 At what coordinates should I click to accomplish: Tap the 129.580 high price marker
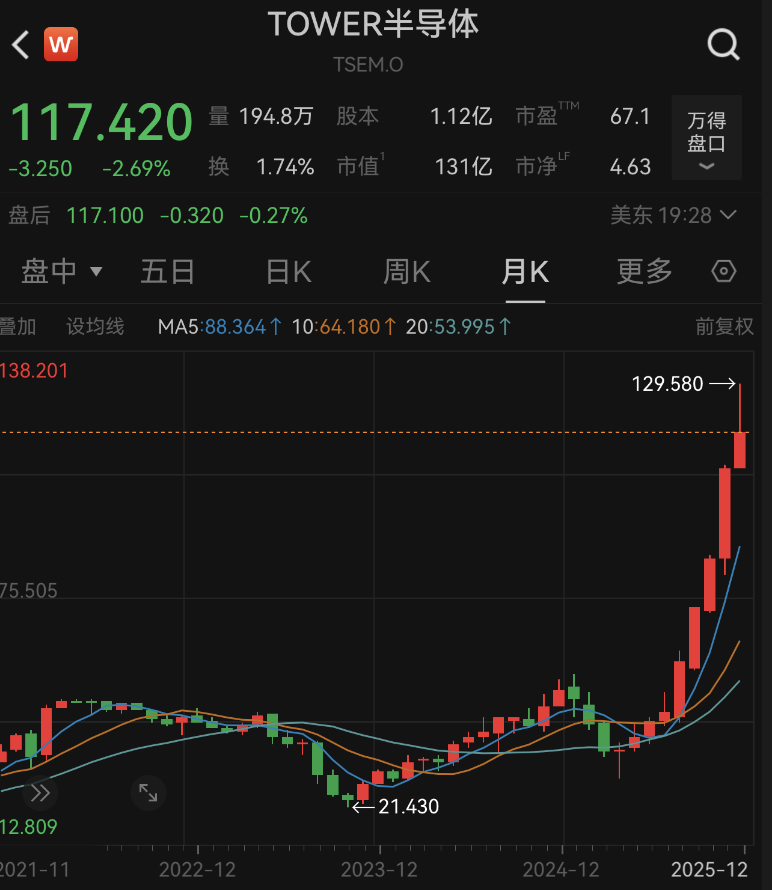click(668, 383)
